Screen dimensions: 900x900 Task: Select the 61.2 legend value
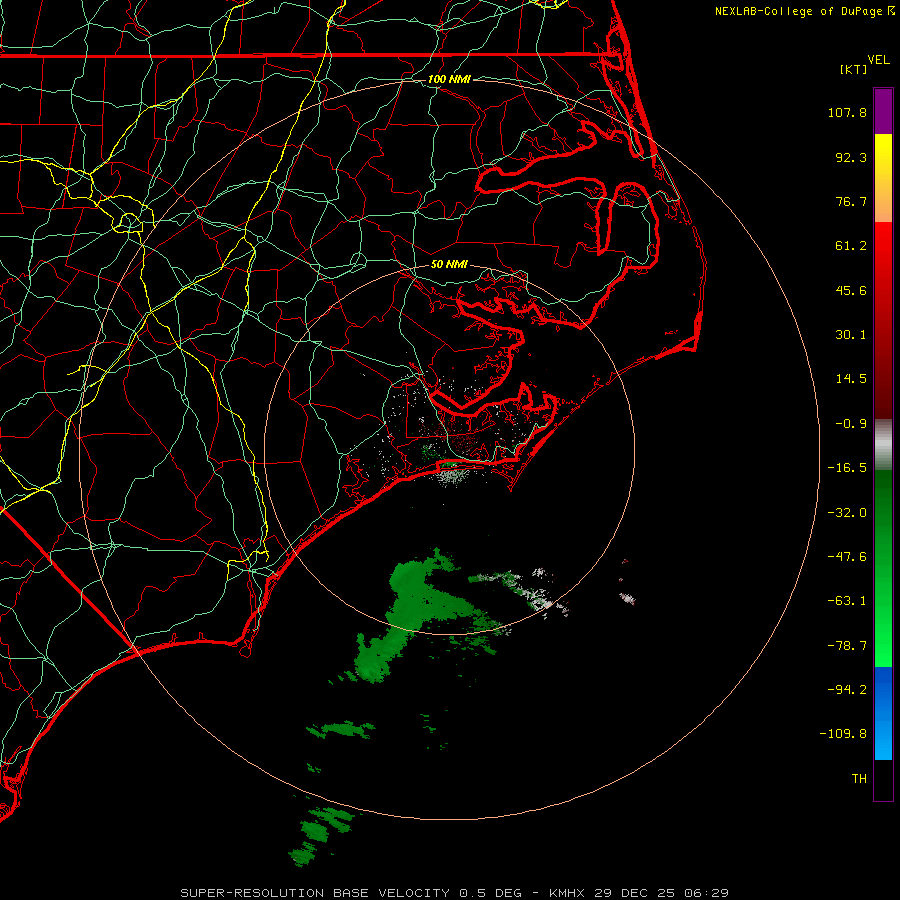coord(851,246)
